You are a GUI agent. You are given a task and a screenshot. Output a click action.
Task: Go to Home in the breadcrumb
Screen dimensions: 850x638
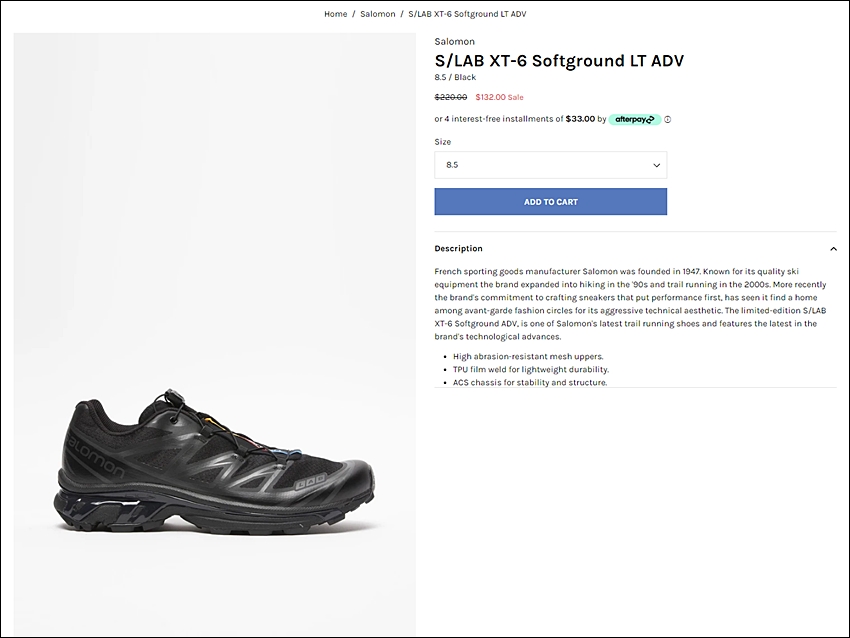(336, 14)
